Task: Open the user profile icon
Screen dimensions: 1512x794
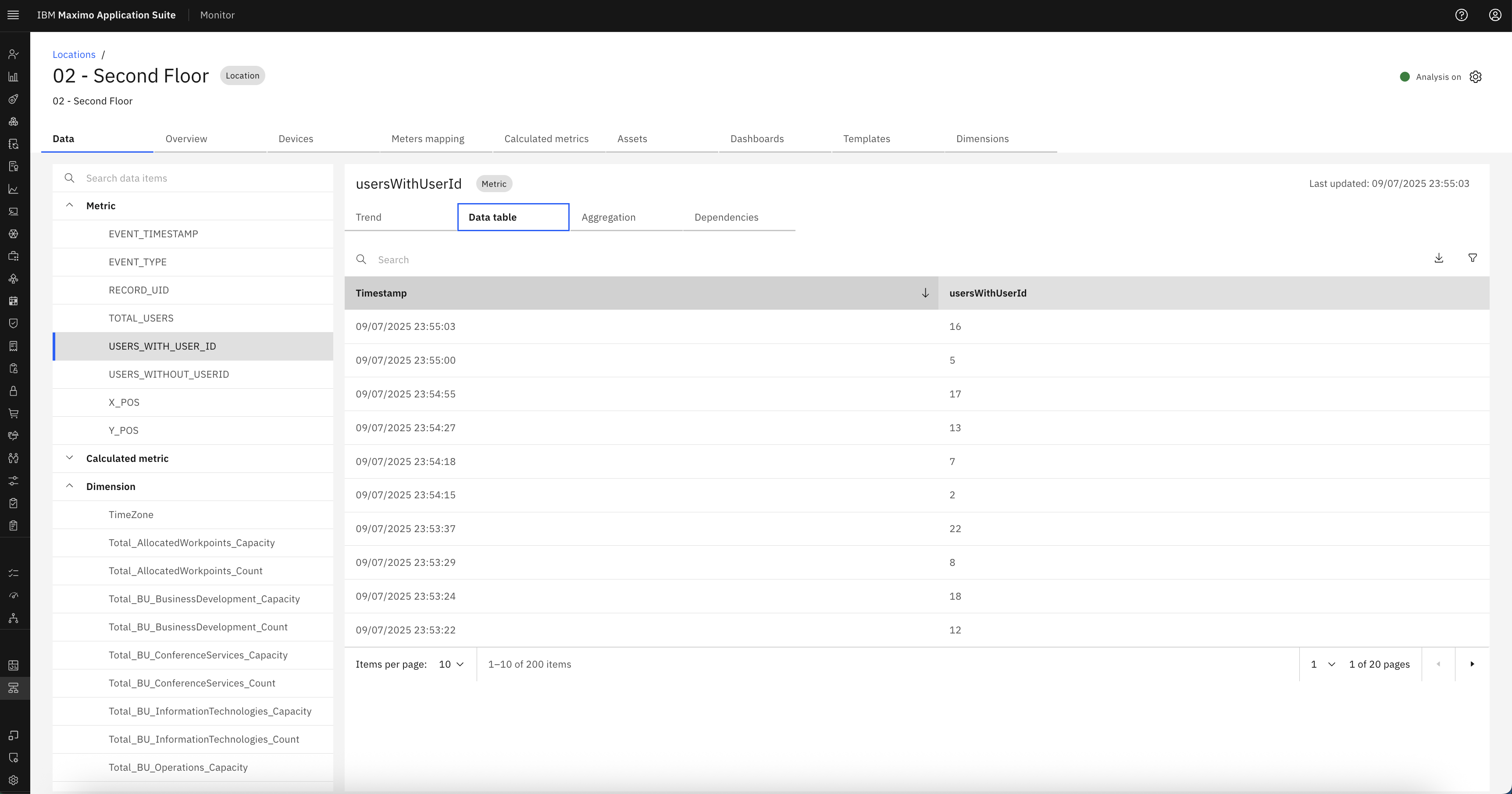Action: click(1495, 15)
